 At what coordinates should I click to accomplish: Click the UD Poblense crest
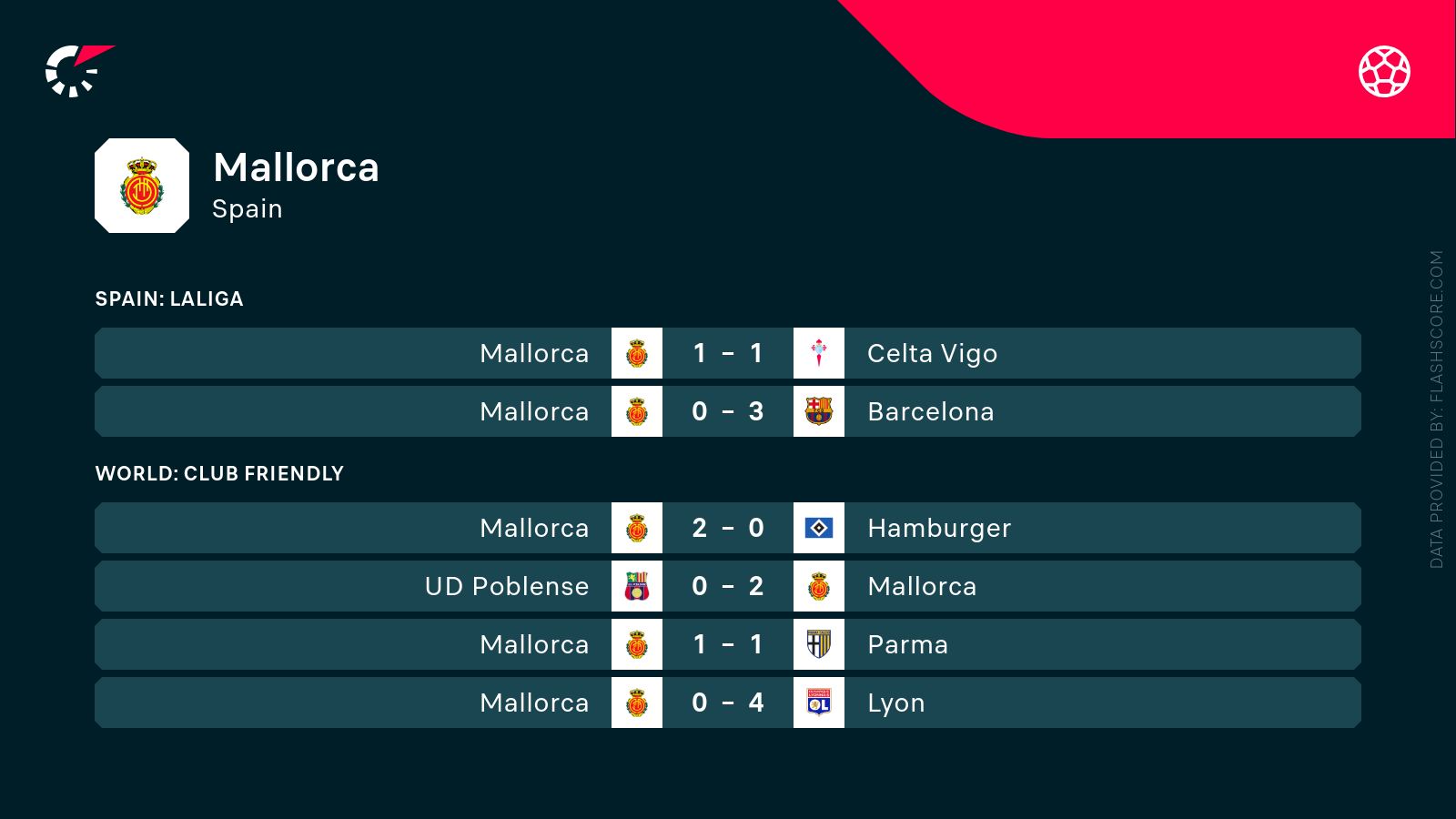[x=637, y=586]
